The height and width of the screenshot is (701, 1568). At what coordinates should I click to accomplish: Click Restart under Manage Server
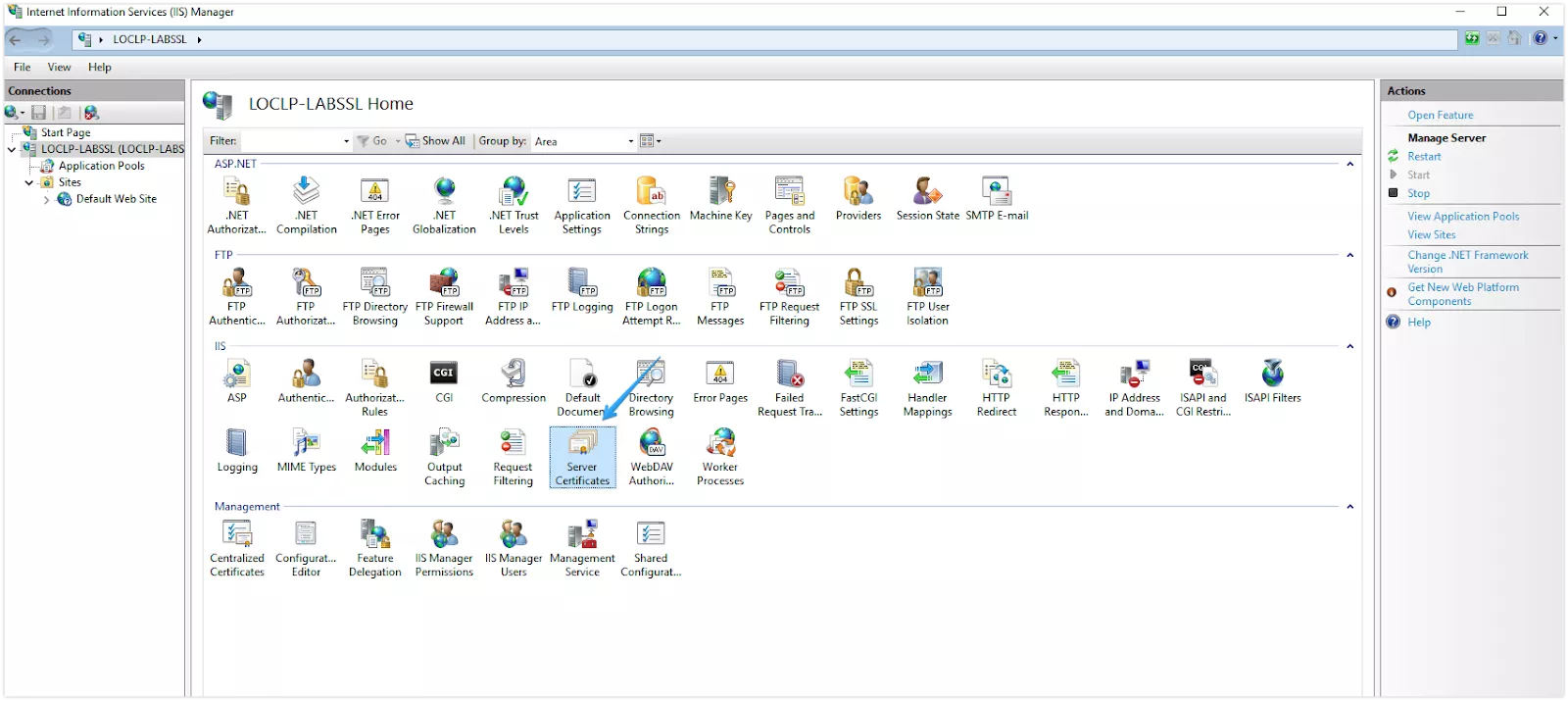(x=1424, y=157)
